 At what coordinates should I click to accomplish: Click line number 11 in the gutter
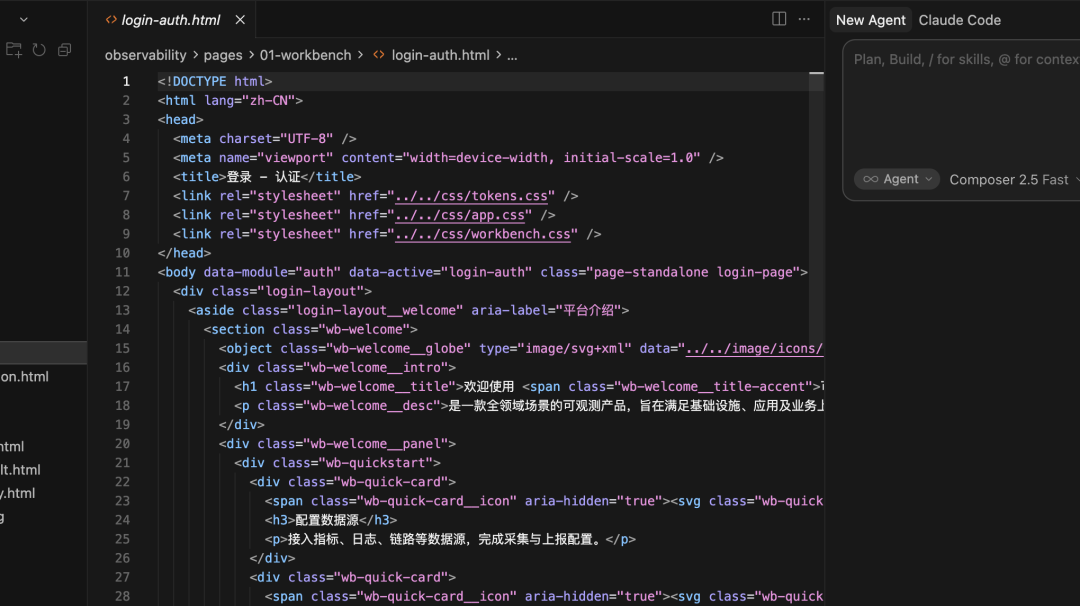click(123, 272)
